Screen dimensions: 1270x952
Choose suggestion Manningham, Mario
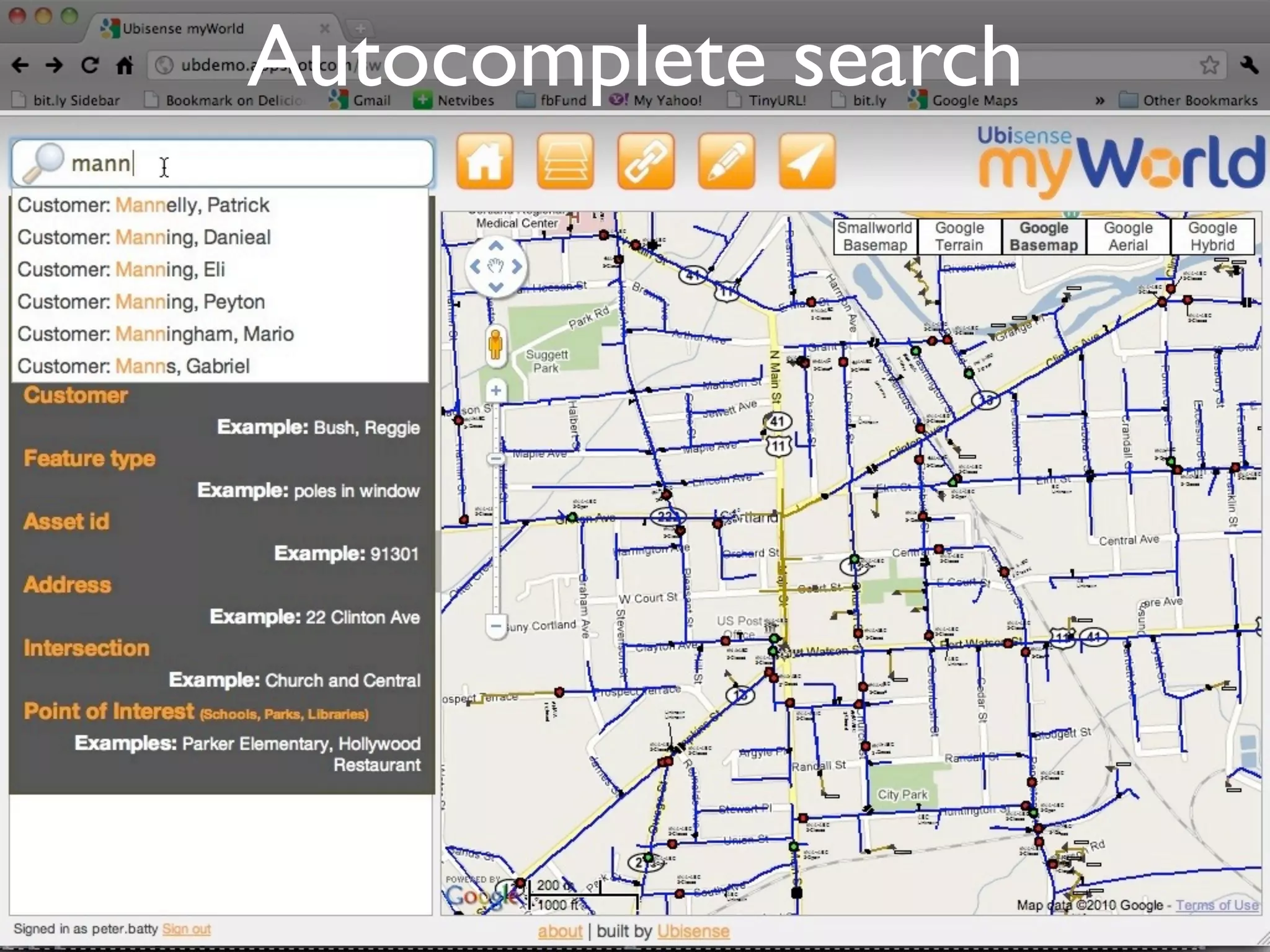click(220, 334)
